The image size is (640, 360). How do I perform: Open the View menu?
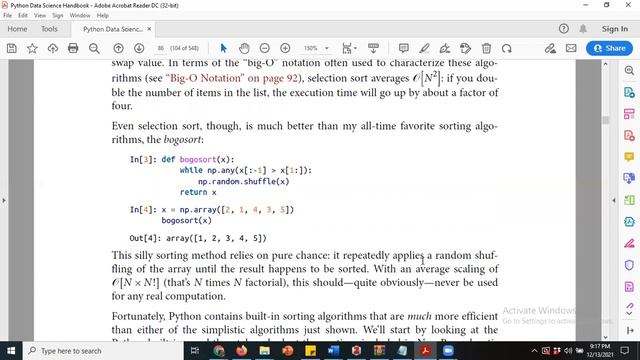coord(40,16)
